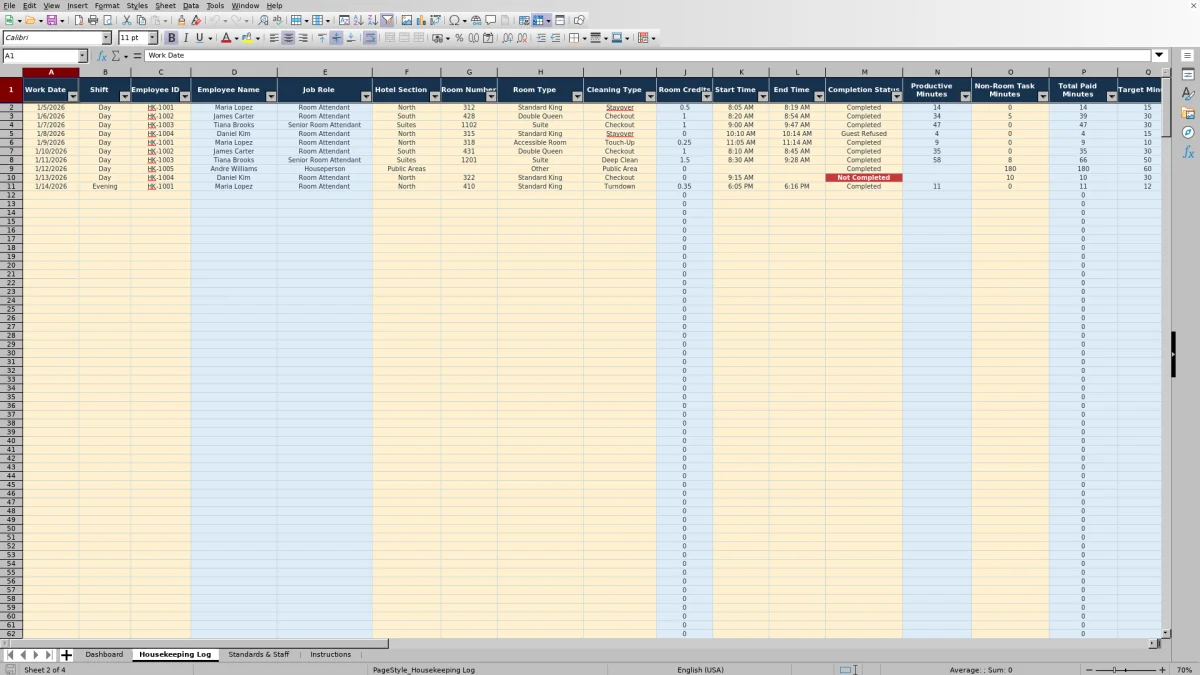Toggle Underline formatting button

(199, 38)
